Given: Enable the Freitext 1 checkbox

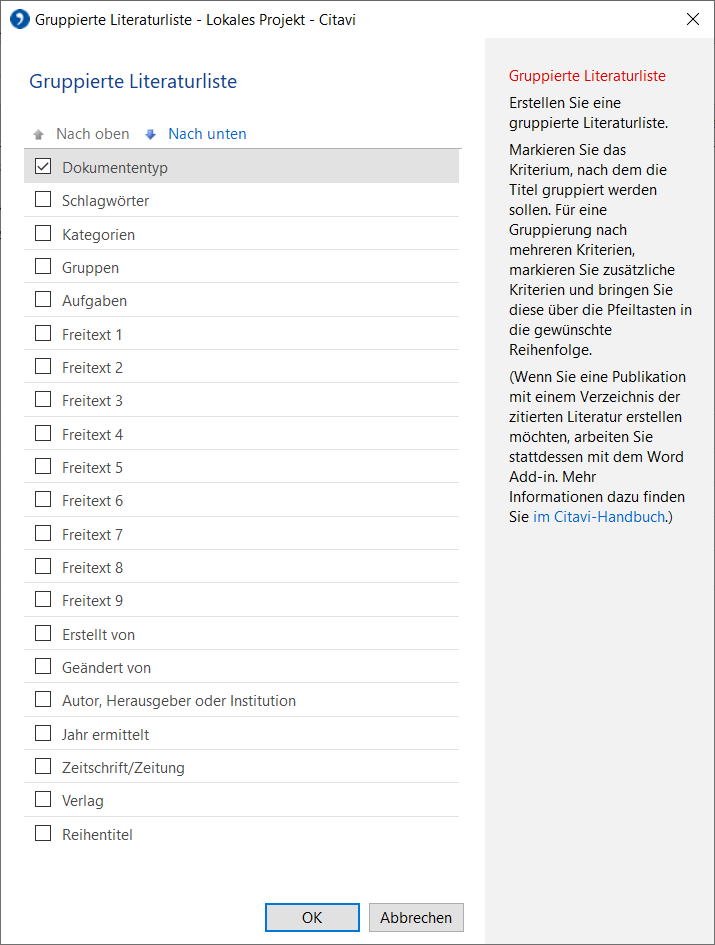Looking at the screenshot, I should pos(43,333).
